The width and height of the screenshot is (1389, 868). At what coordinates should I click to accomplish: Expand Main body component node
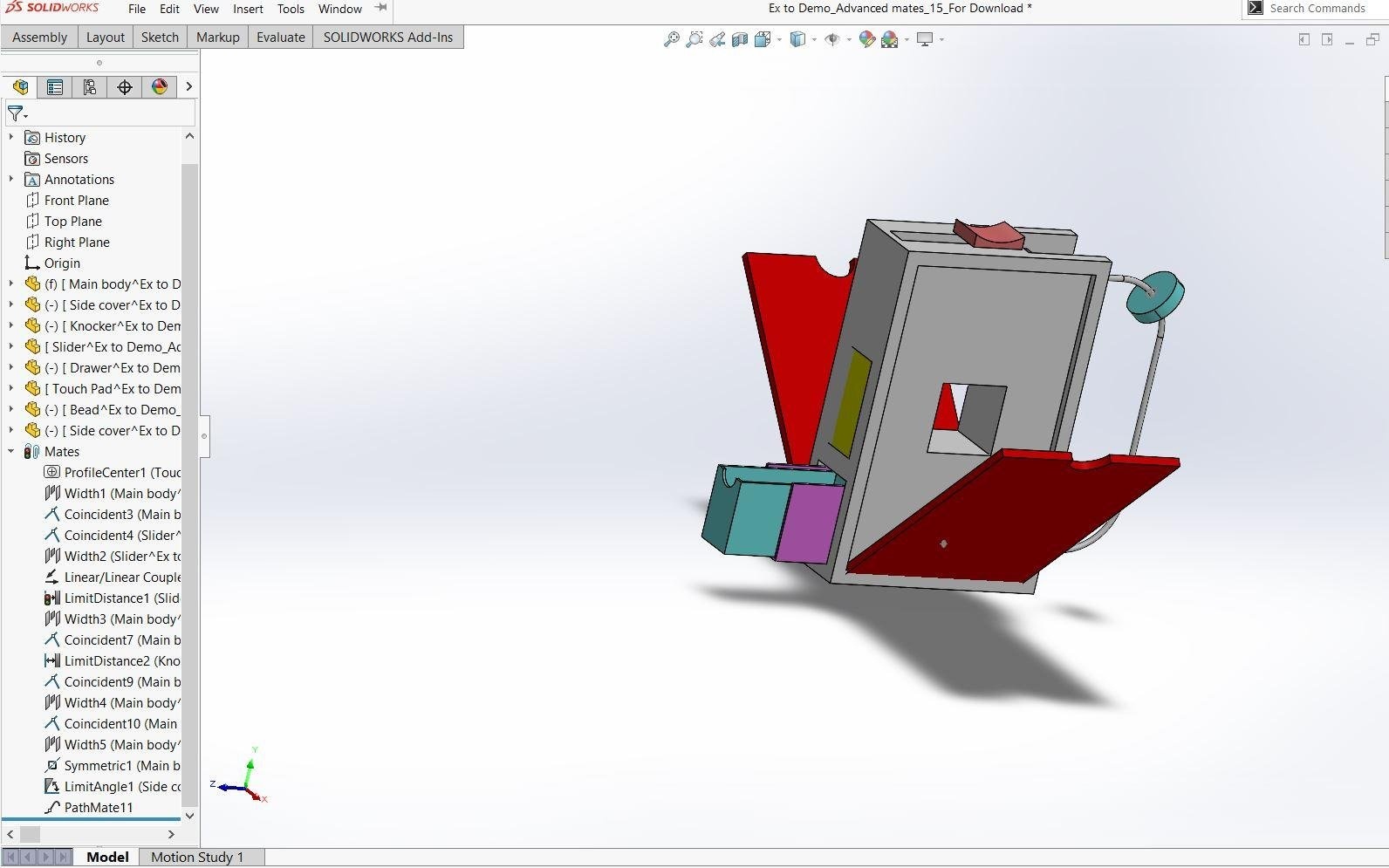(10, 284)
